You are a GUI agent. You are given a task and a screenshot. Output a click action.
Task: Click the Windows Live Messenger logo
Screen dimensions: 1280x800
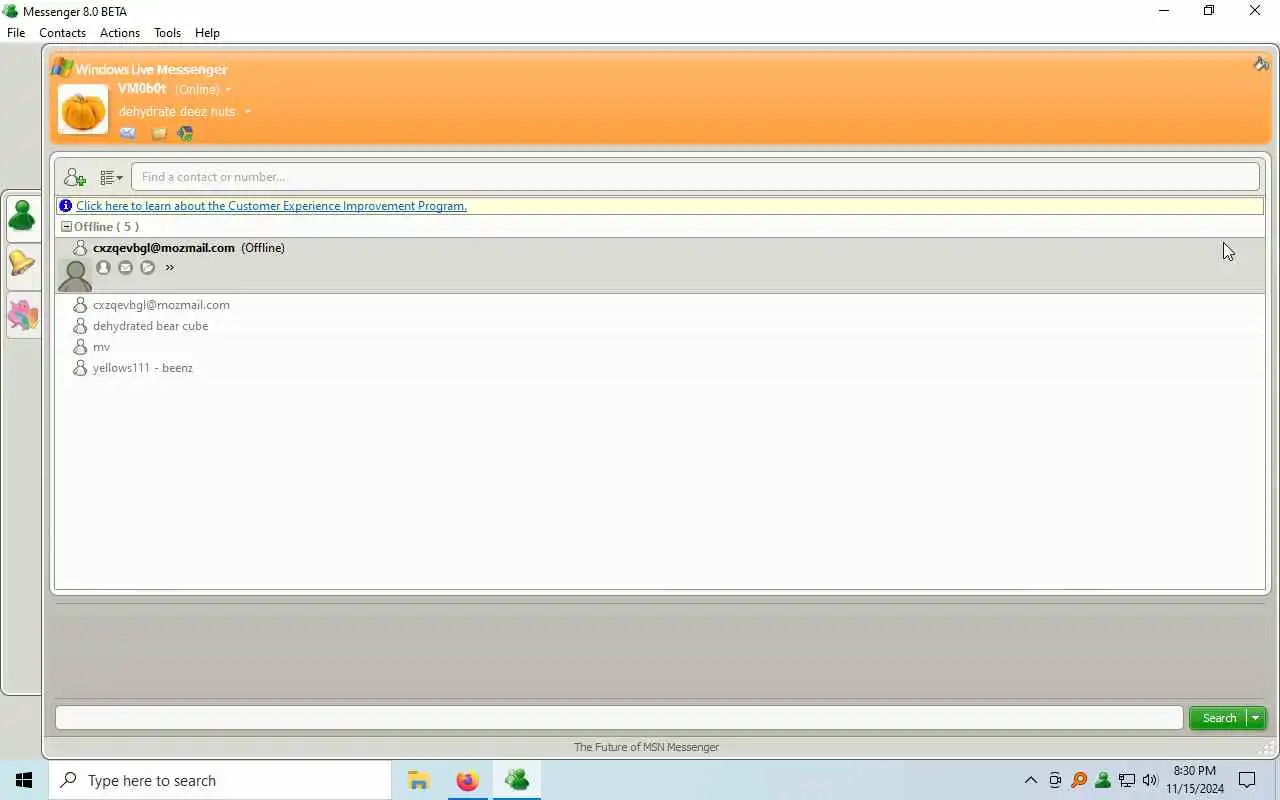click(x=140, y=69)
